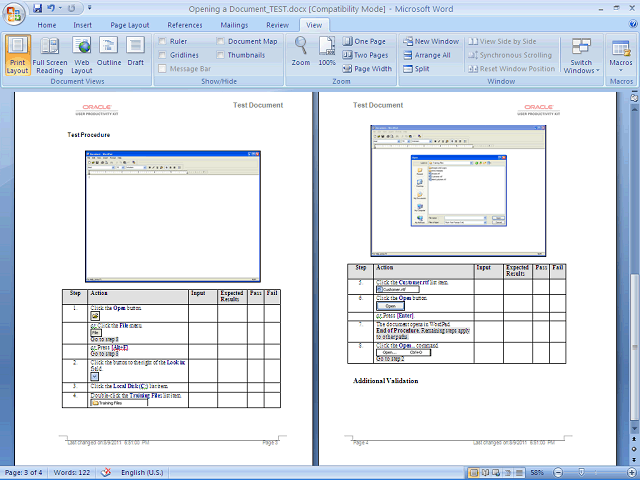Open the Home tab
Screen dimensions: 640x480
47,25
